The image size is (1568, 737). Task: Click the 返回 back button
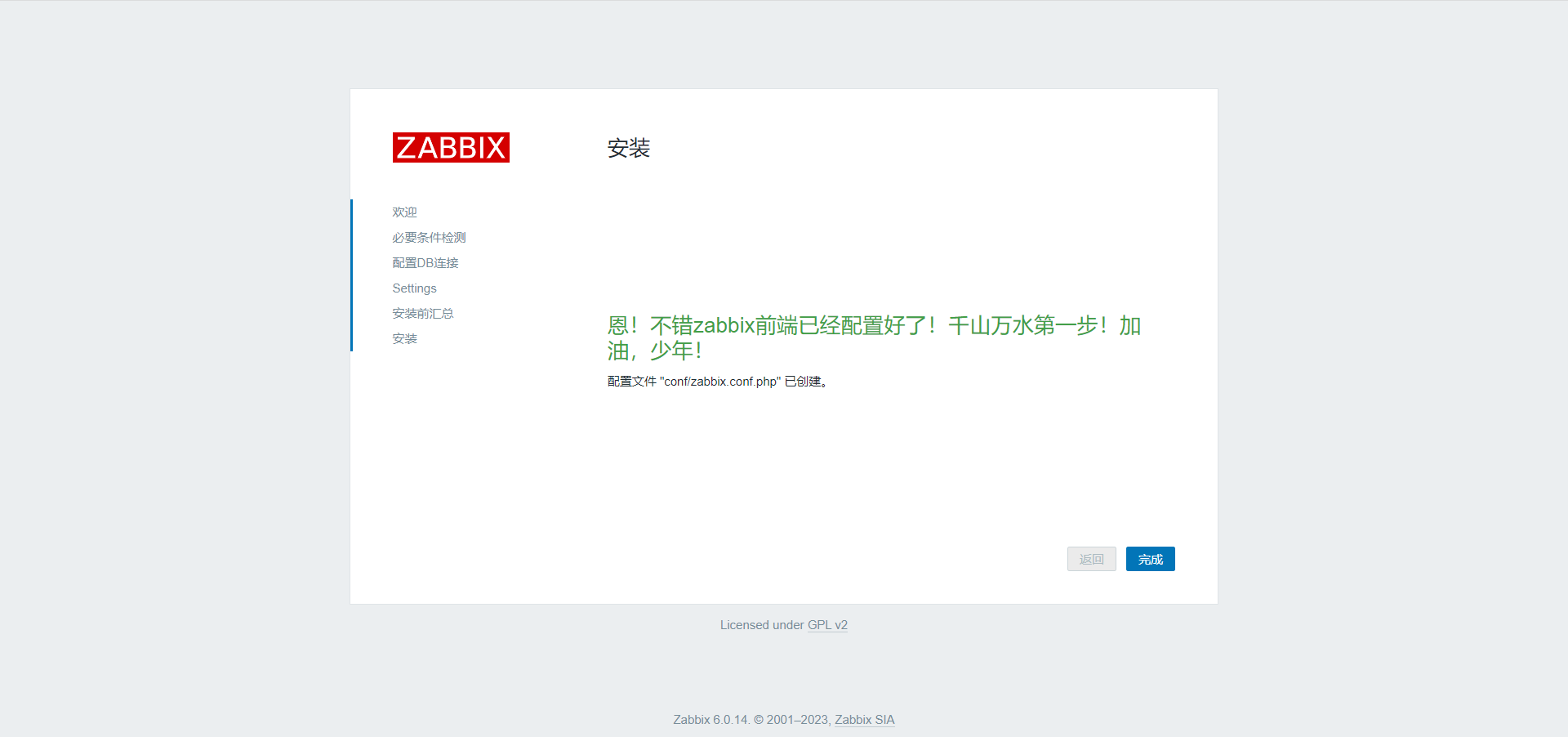pos(1092,559)
